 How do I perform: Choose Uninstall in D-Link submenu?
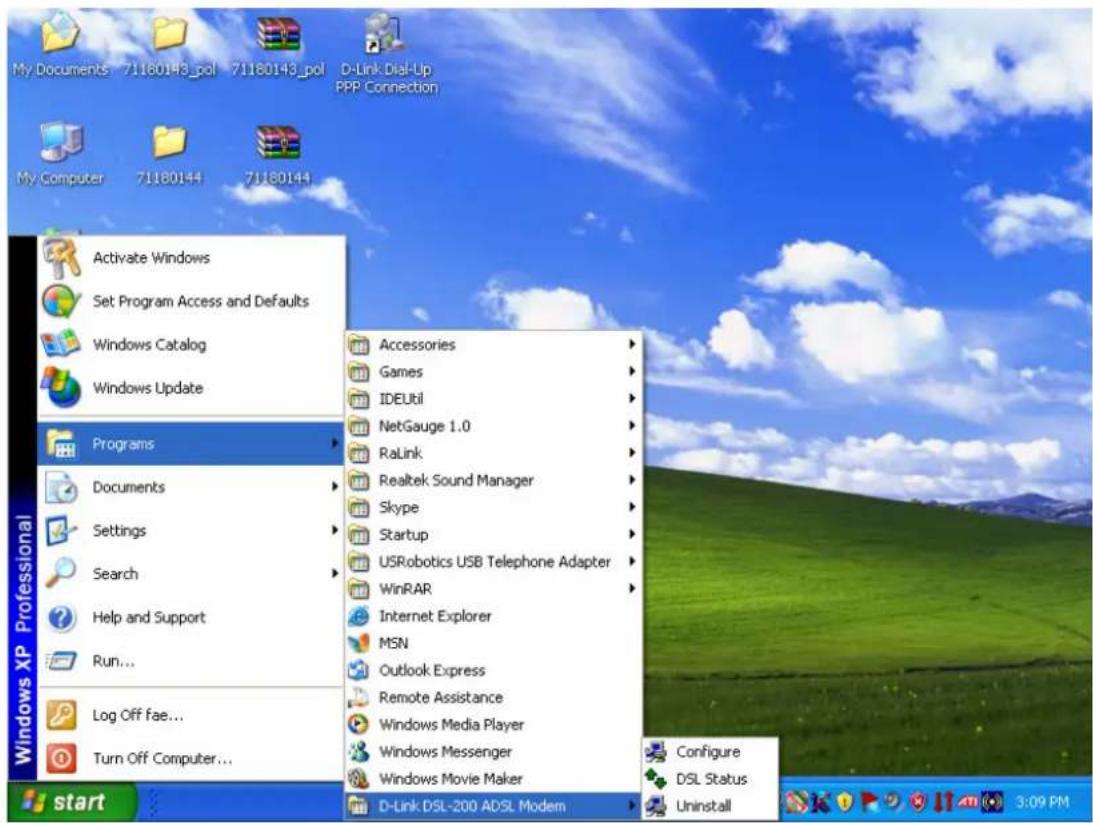710,806
